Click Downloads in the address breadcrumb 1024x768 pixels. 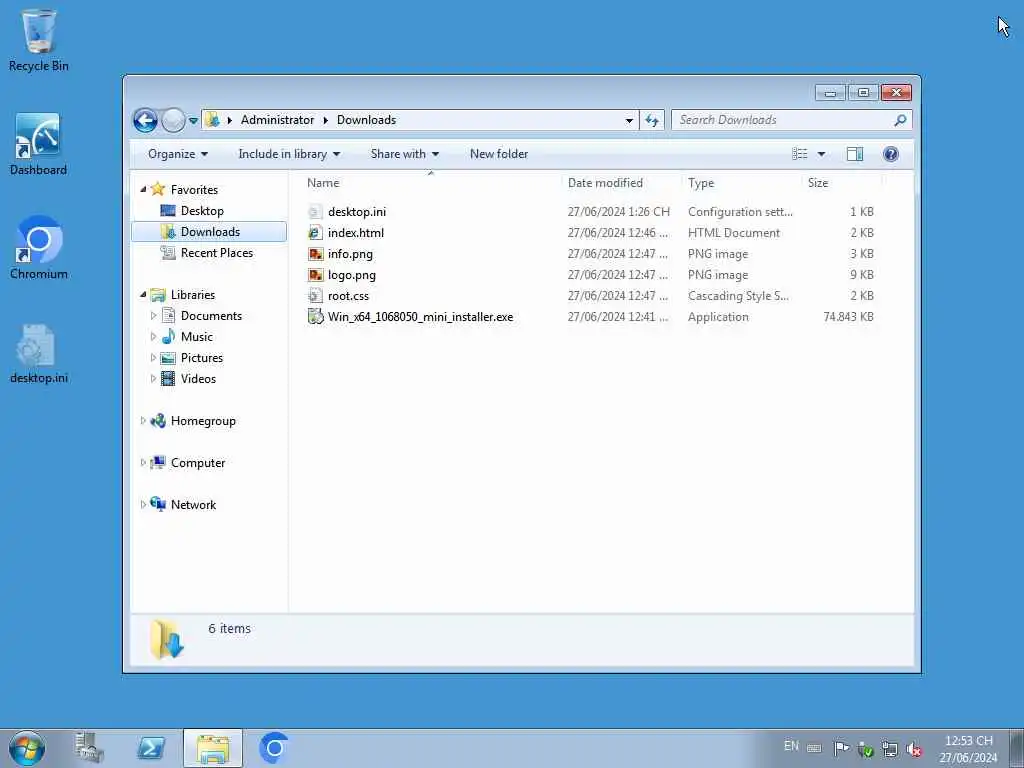[x=366, y=120]
